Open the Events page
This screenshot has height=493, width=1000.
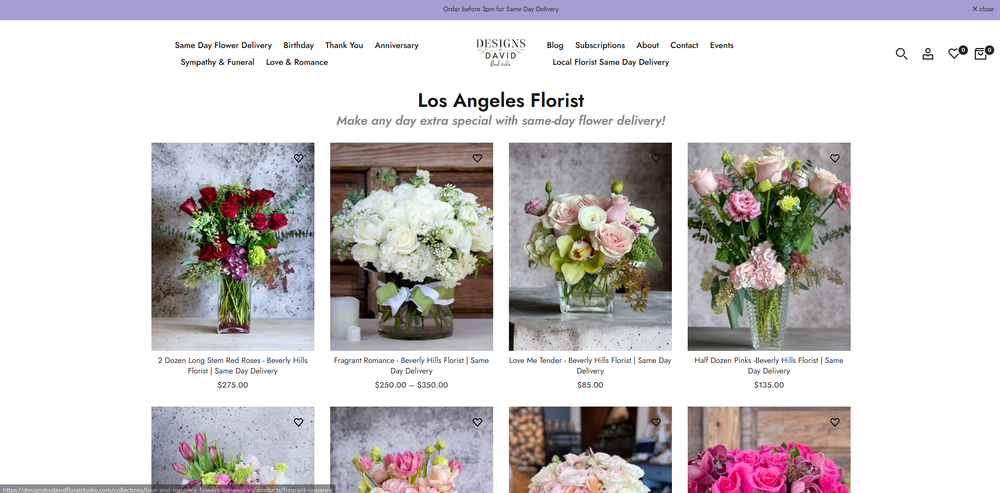721,45
